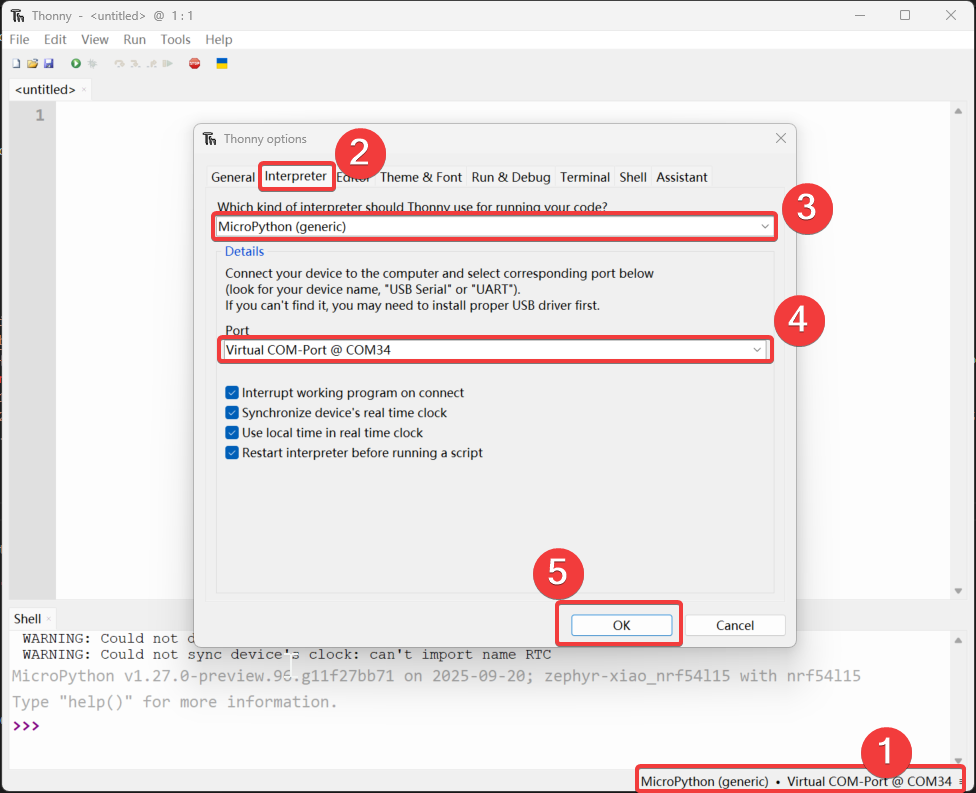Screen dimensions: 976x793
Task: Close the untitled editor tab
Action: 84,90
